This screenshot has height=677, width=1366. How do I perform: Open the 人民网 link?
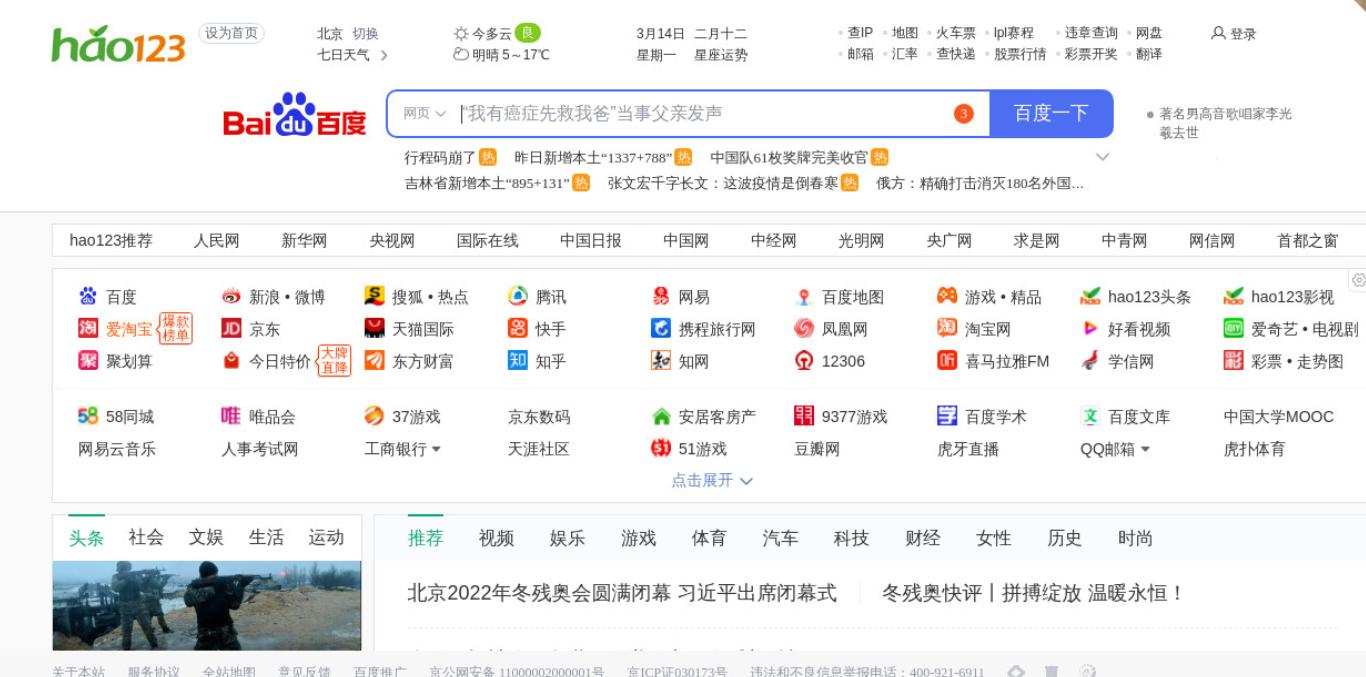tap(216, 241)
